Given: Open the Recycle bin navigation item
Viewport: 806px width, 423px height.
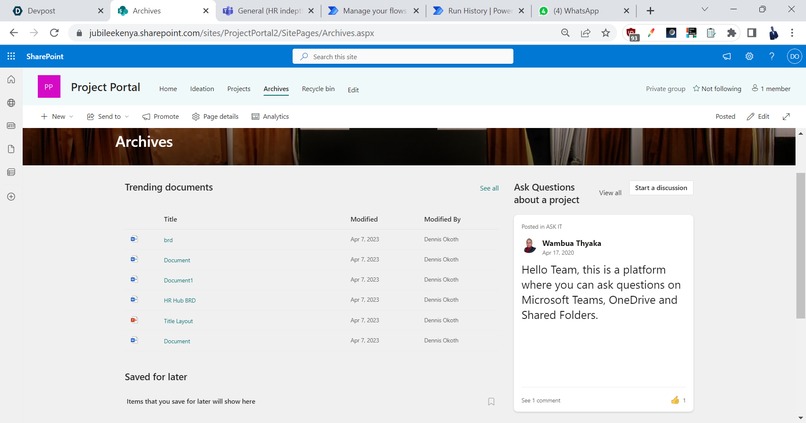Looking at the screenshot, I should pos(318,89).
